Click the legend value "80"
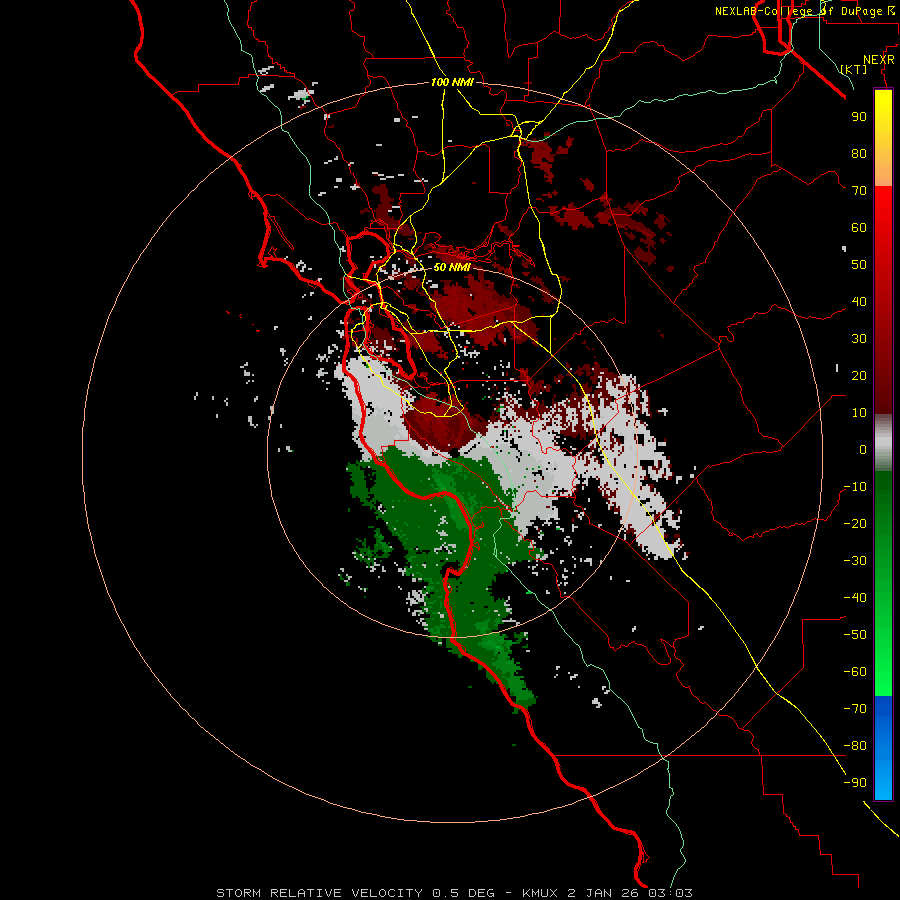900x900 pixels. (x=859, y=154)
